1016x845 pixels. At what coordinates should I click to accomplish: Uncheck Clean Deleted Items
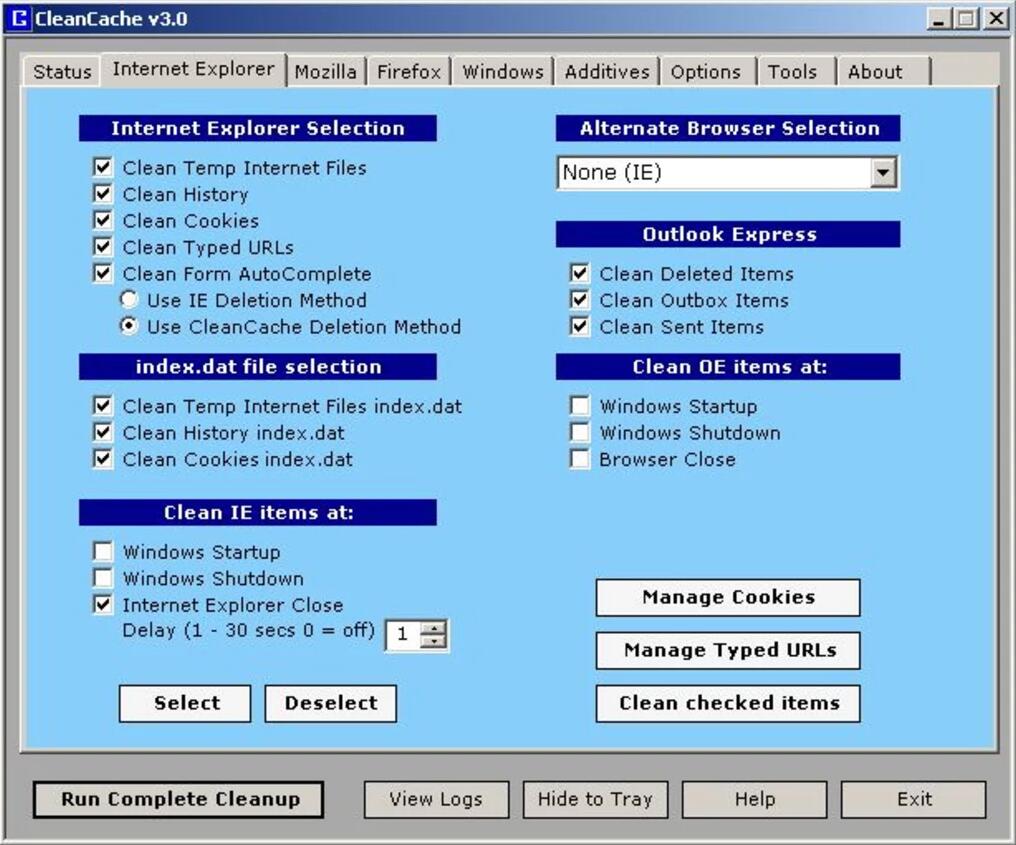tap(579, 273)
